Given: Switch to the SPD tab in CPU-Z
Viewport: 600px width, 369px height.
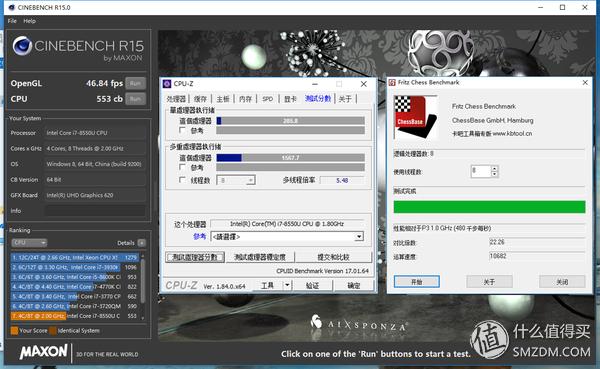Looking at the screenshot, I should (x=267, y=99).
